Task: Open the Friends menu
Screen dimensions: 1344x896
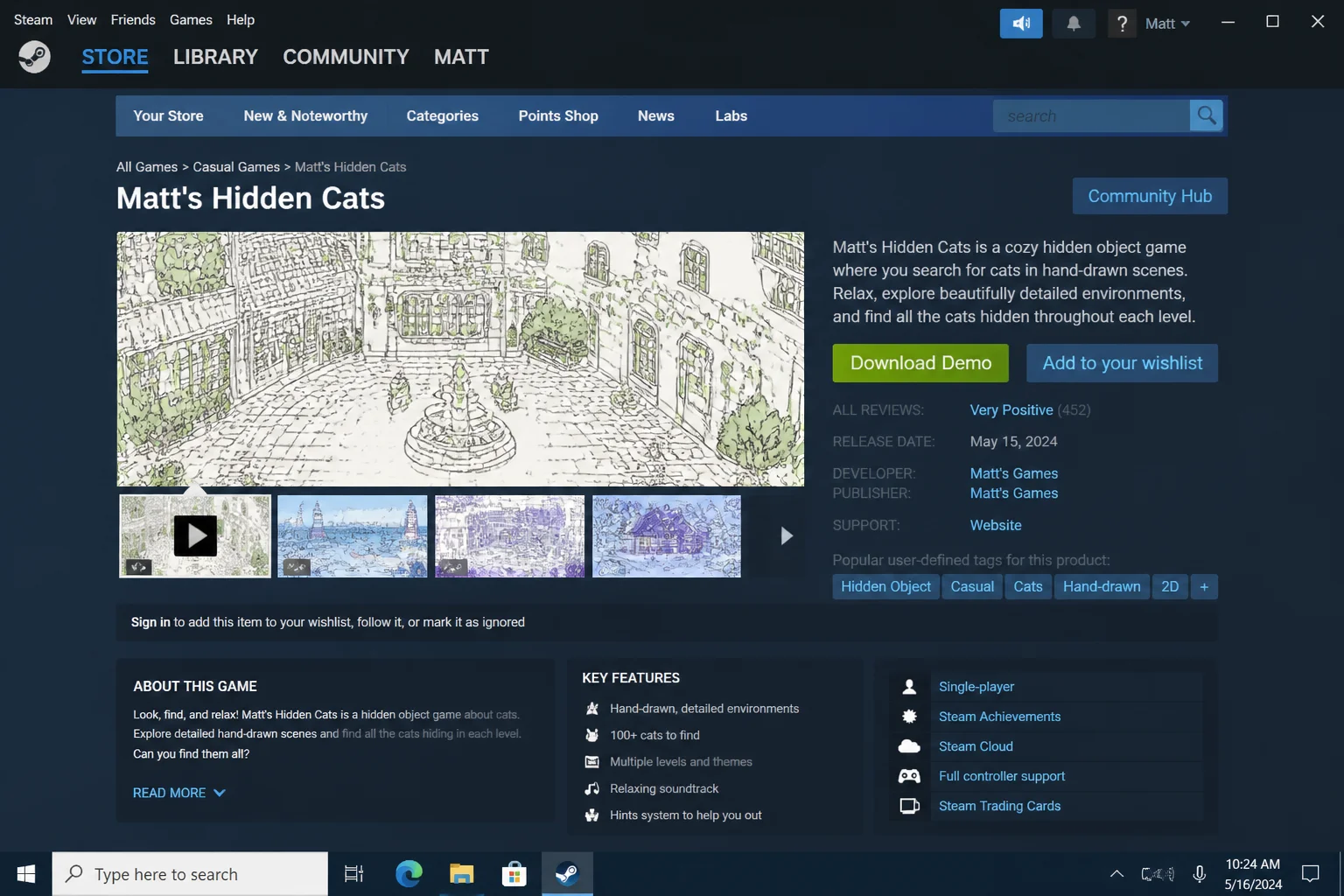Action: coord(133,19)
